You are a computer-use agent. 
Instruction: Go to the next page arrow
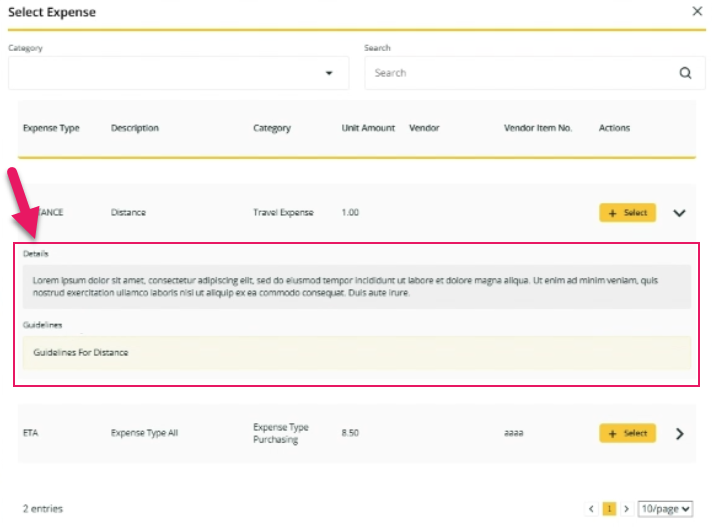click(627, 509)
